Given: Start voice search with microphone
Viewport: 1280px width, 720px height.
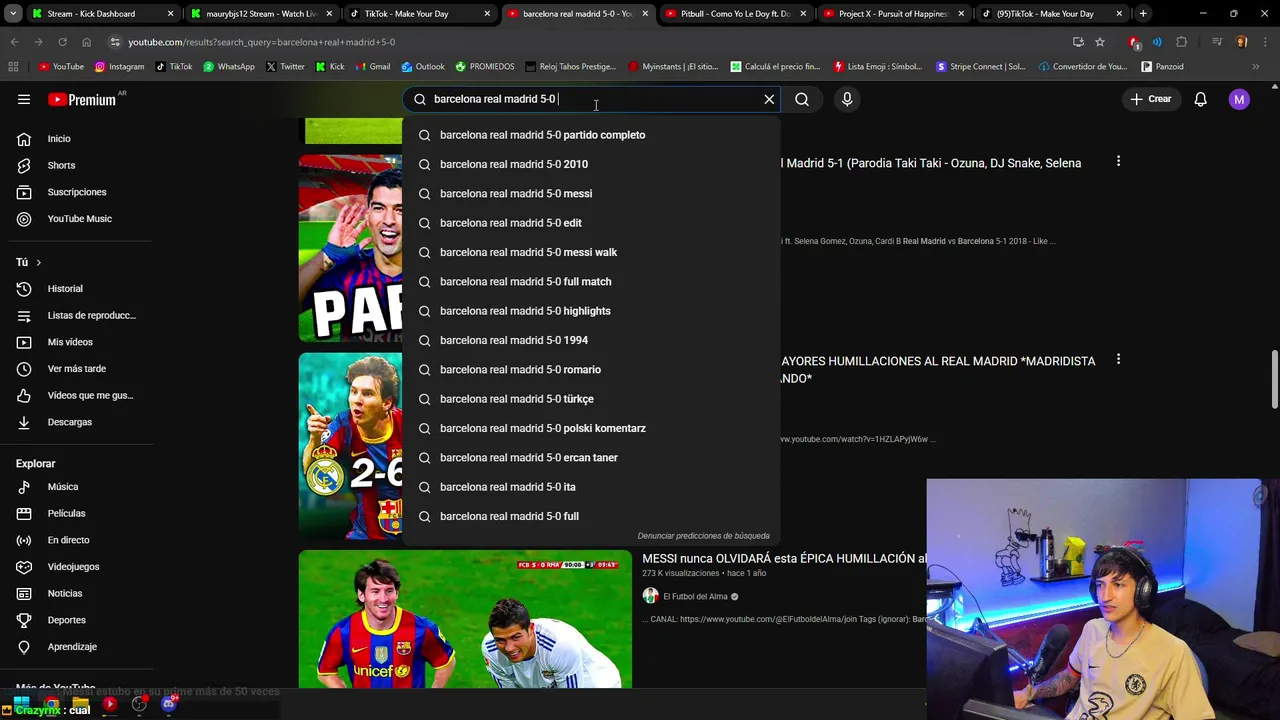Looking at the screenshot, I should (x=847, y=99).
